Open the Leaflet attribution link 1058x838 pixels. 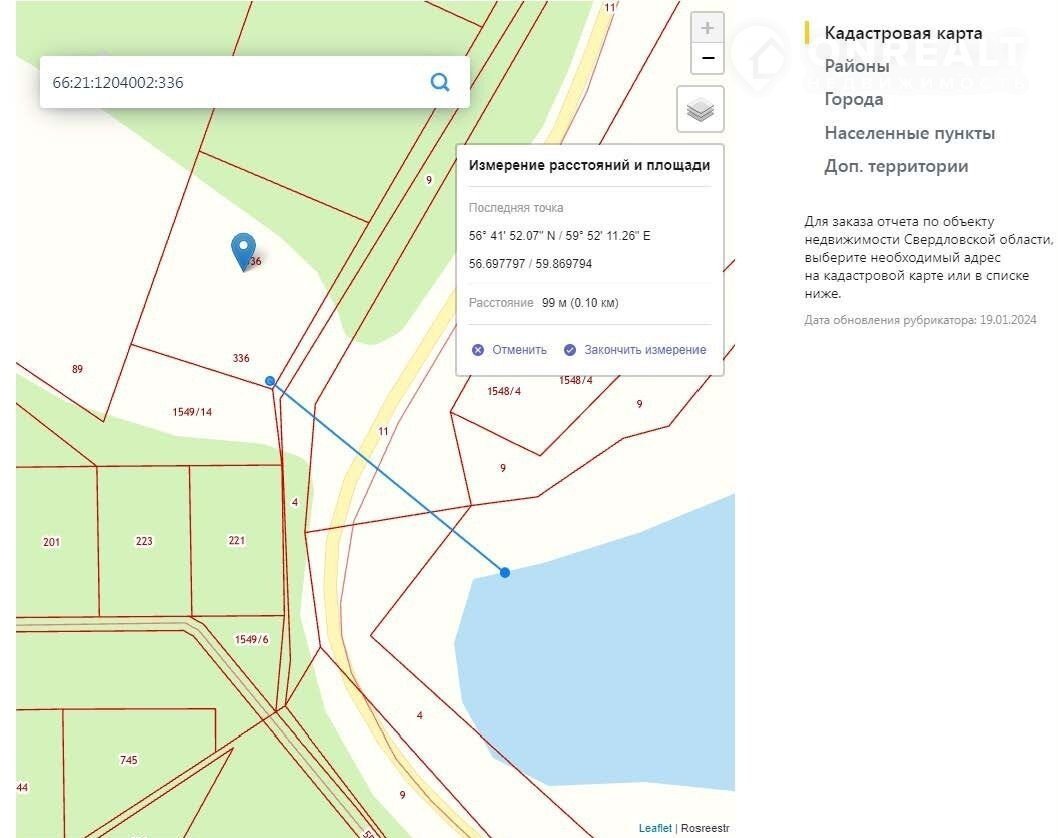(654, 828)
